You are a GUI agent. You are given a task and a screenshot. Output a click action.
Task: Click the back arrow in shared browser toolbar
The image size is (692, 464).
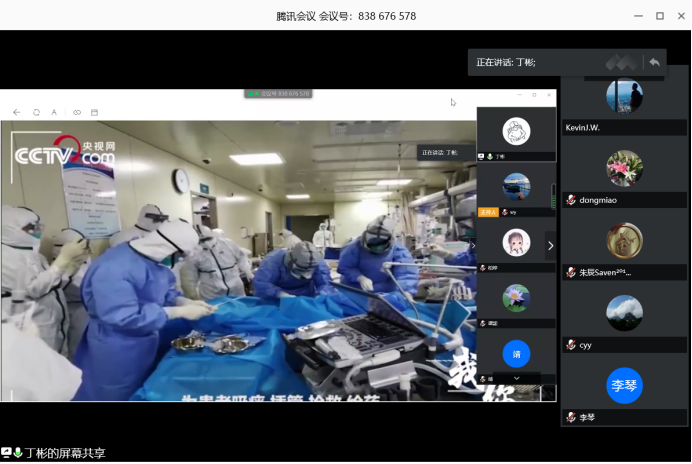pyautogui.click(x=17, y=112)
